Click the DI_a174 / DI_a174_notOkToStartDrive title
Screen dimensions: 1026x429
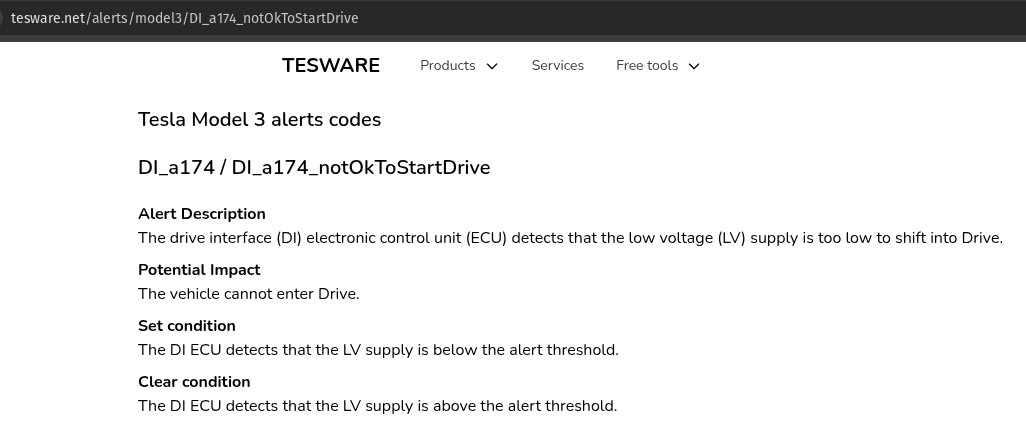314,168
